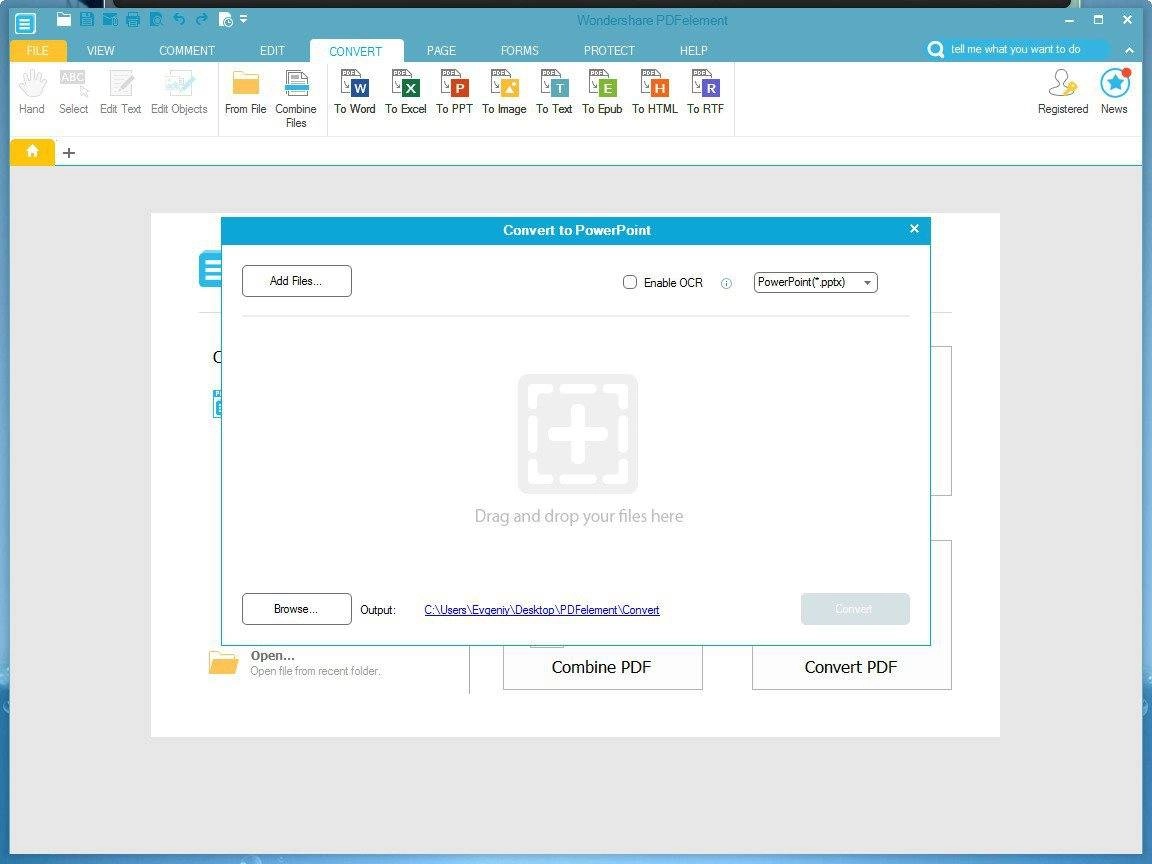Image resolution: width=1152 pixels, height=864 pixels.
Task: Click the Undo arrow icon
Action: pyautogui.click(x=179, y=20)
